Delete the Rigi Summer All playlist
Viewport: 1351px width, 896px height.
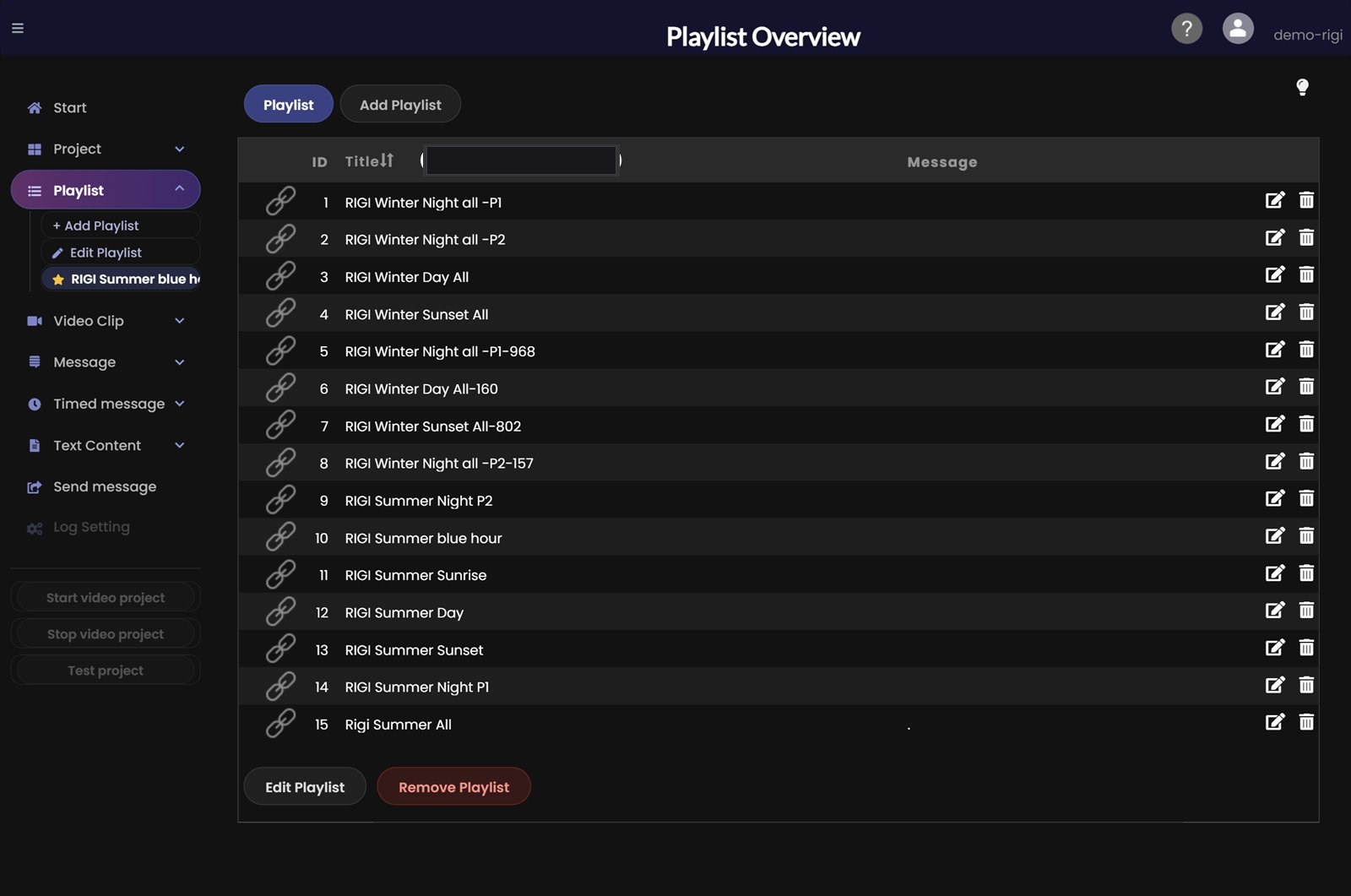[1306, 722]
